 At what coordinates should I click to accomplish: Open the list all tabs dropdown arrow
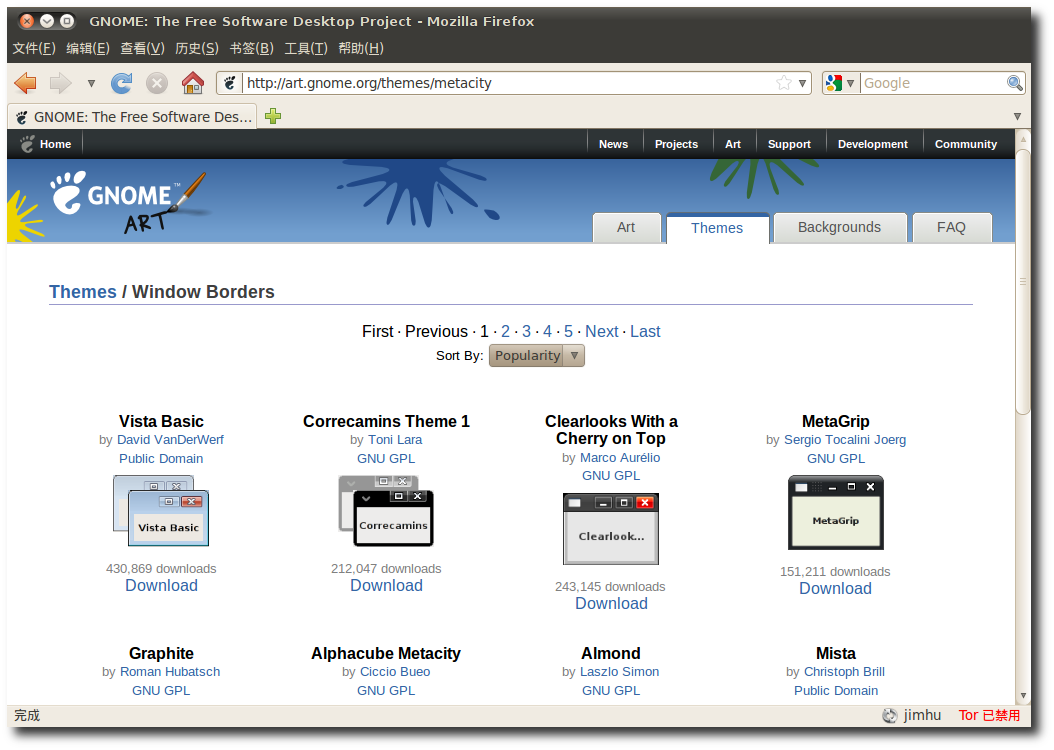point(1017,116)
